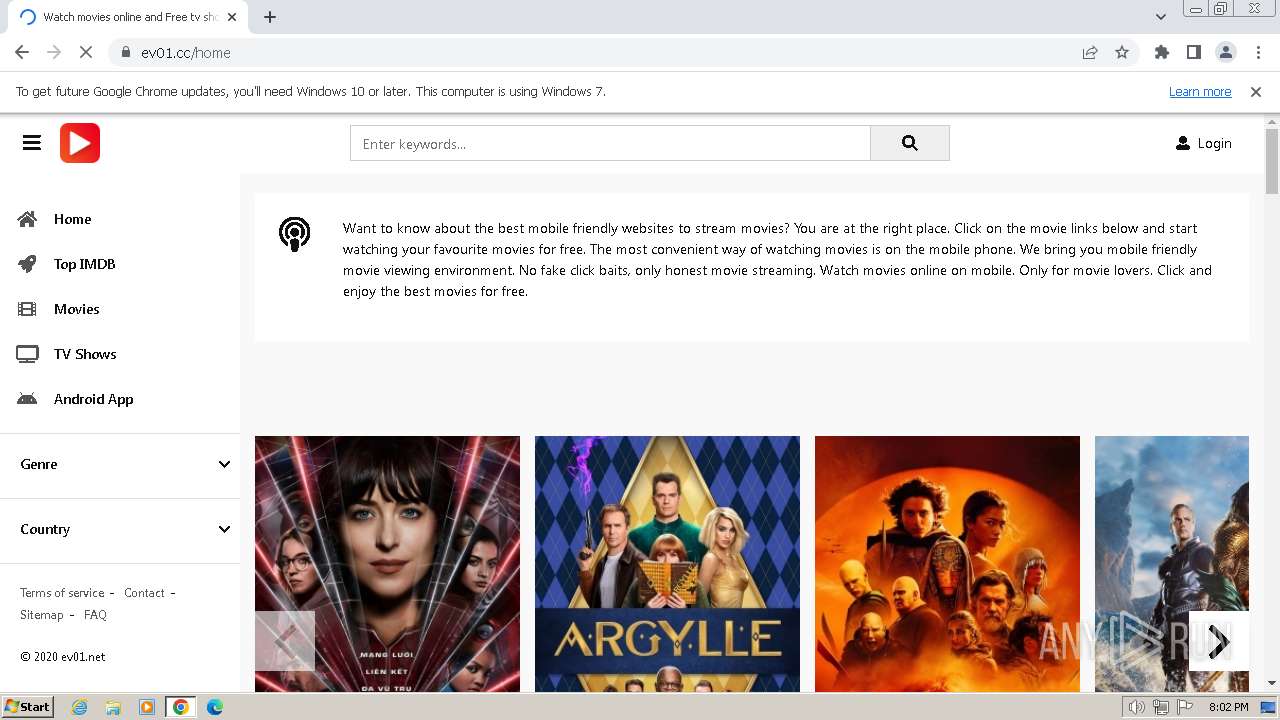Click the volume speaker tray icon

pyautogui.click(x=1137, y=707)
